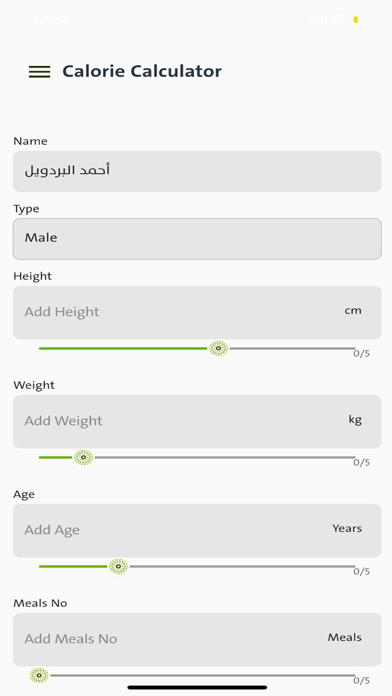Tap the home indicator bar at bottom
Image resolution: width=392 pixels, height=696 pixels.
(197, 688)
